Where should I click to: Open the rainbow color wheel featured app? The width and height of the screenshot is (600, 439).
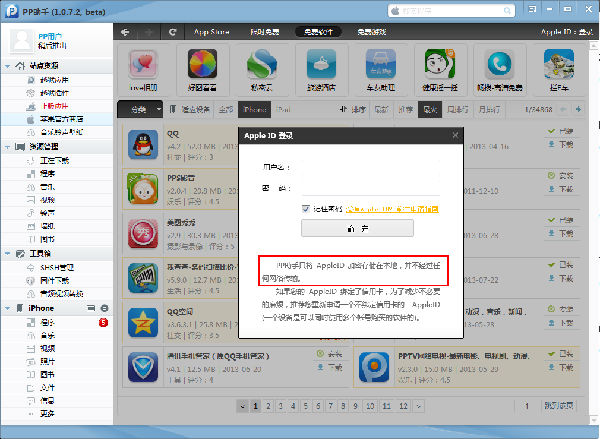coord(202,64)
